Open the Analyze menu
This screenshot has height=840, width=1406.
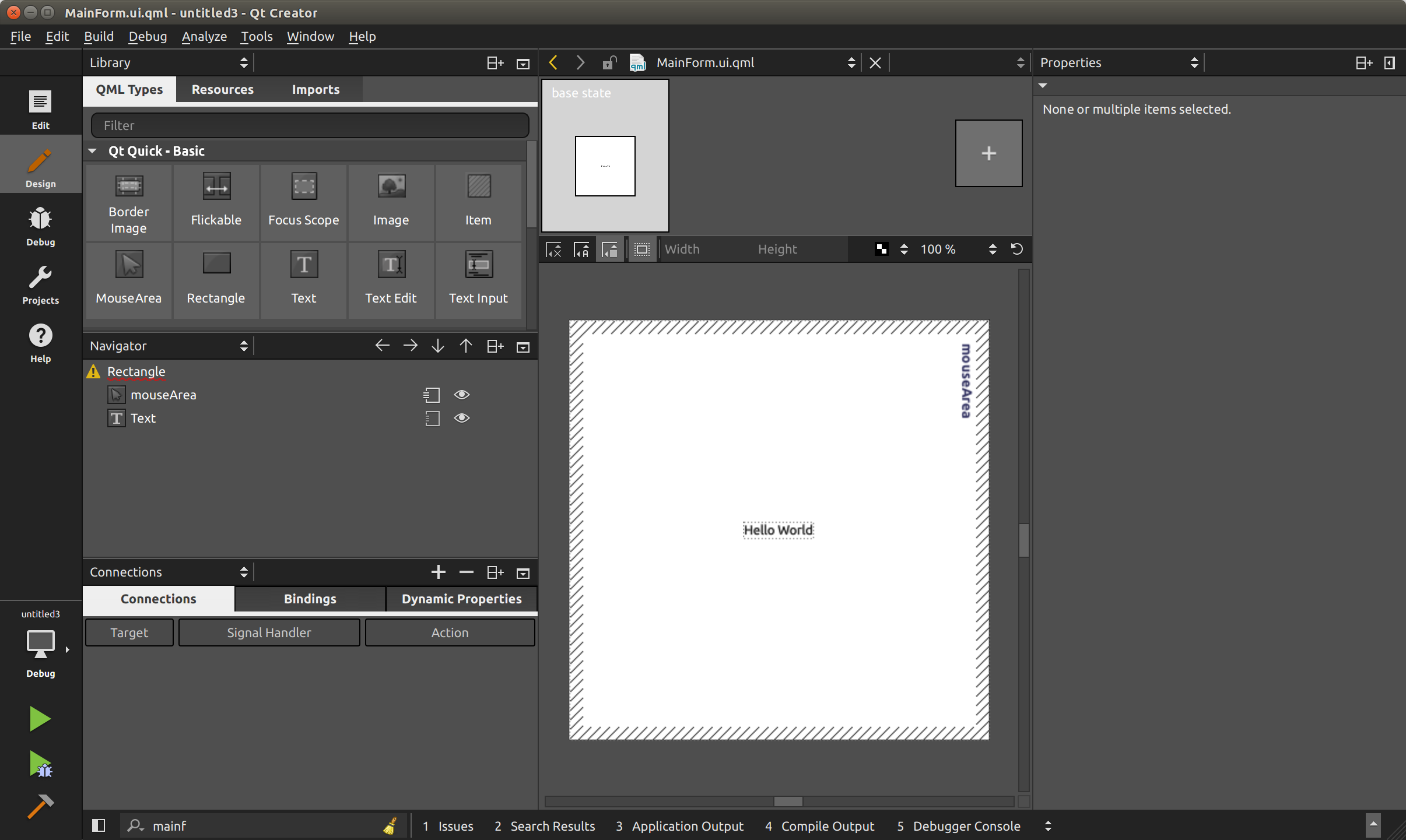click(204, 36)
